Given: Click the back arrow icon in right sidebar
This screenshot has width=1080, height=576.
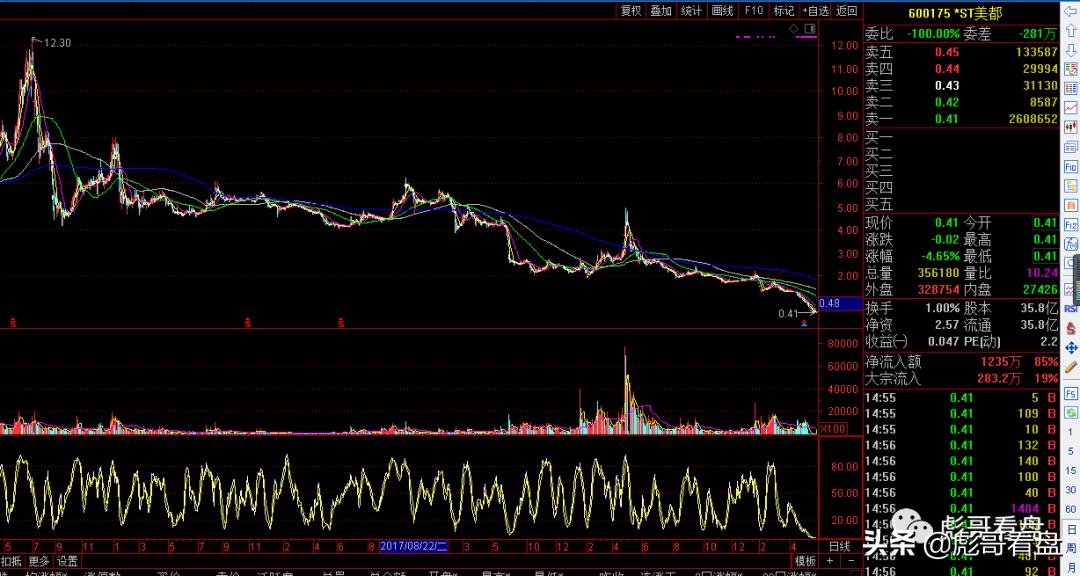Looking at the screenshot, I should [1070, 12].
